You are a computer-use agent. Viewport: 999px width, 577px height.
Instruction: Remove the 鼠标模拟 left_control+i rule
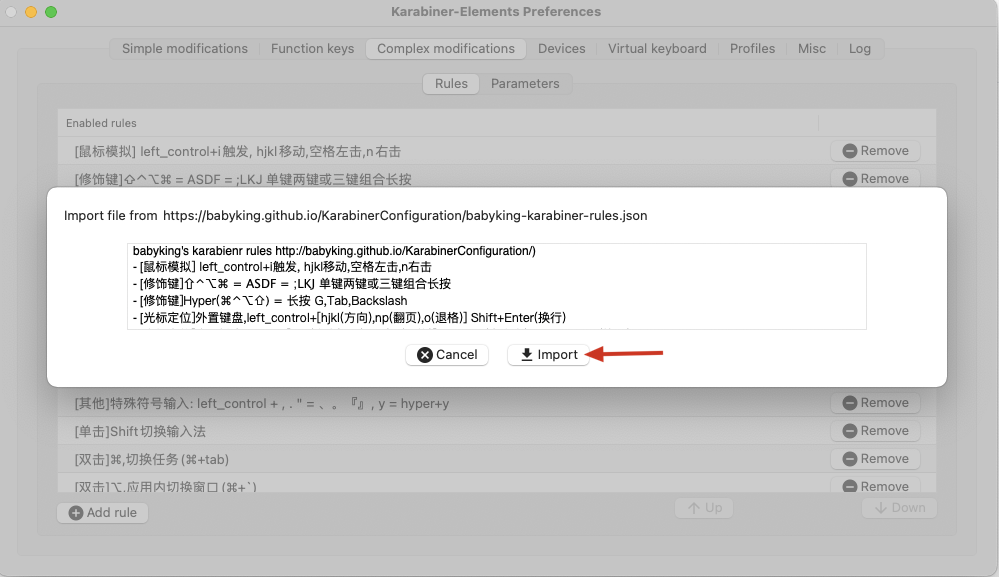pyautogui.click(x=875, y=151)
